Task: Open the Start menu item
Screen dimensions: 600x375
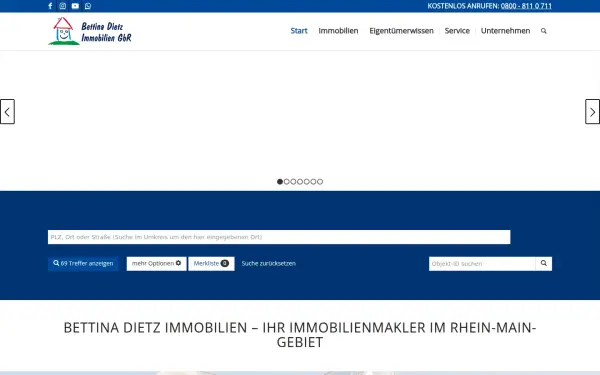Action: 299,31
